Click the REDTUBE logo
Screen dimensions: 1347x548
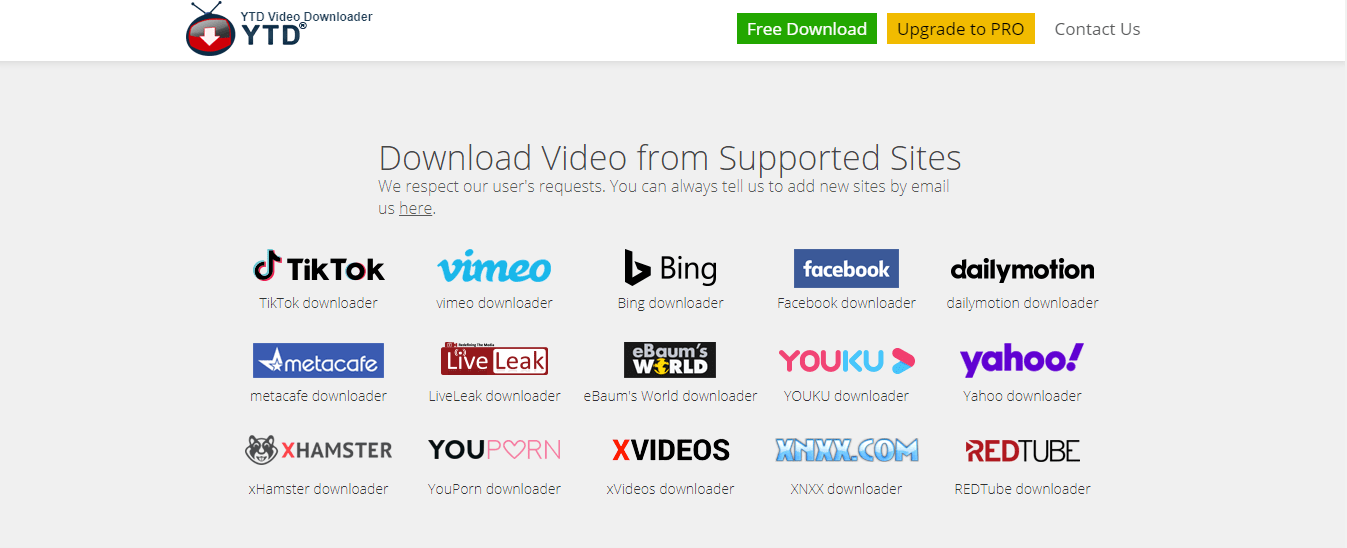coord(1022,451)
